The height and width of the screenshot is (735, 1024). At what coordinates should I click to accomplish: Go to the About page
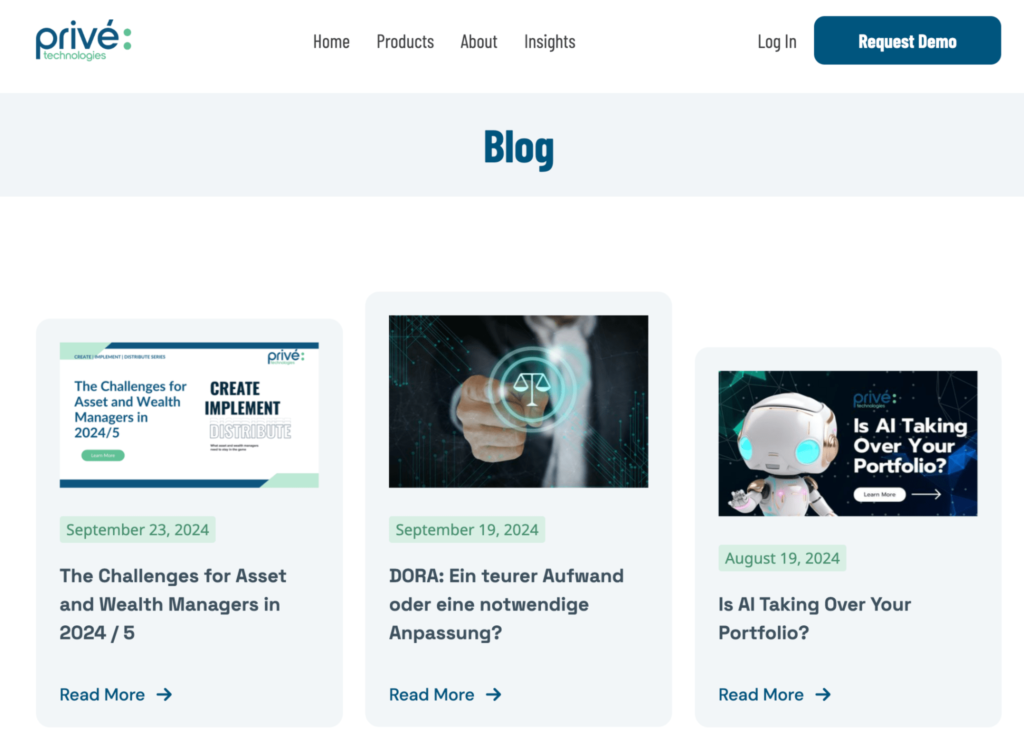(x=479, y=41)
